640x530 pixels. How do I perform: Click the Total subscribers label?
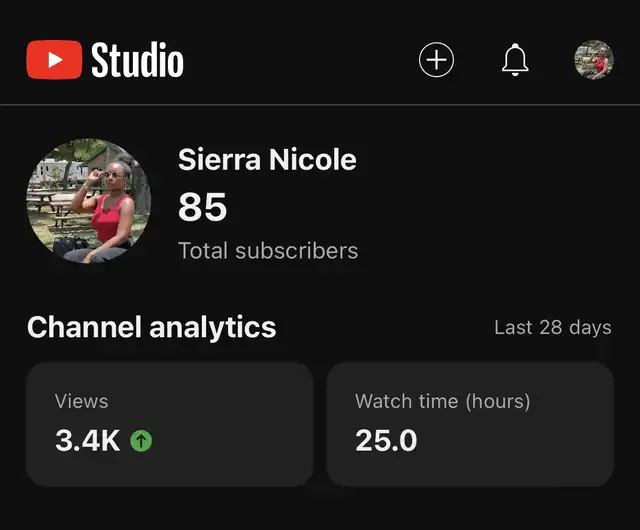pos(268,251)
